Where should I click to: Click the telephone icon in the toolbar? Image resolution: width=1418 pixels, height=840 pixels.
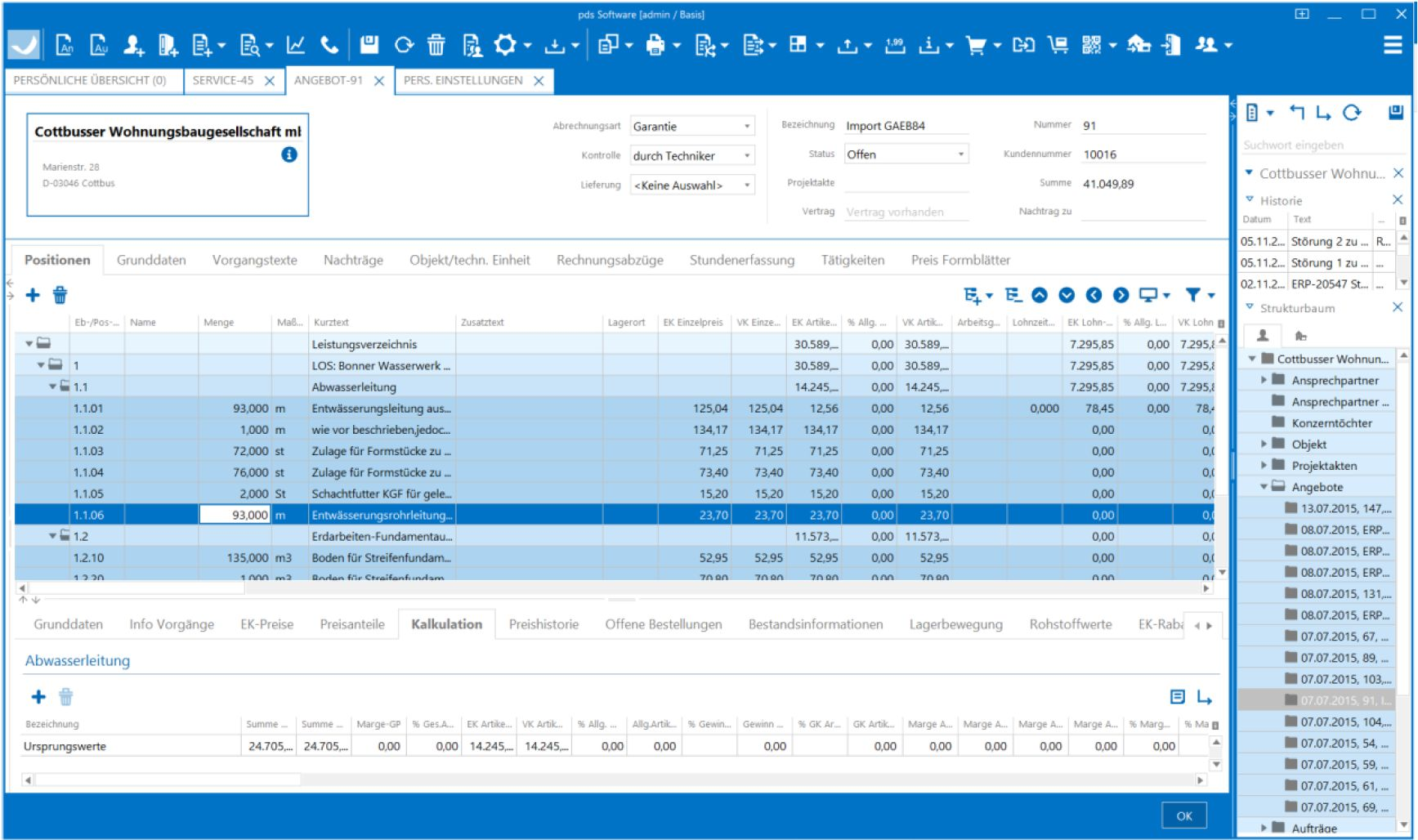[329, 45]
